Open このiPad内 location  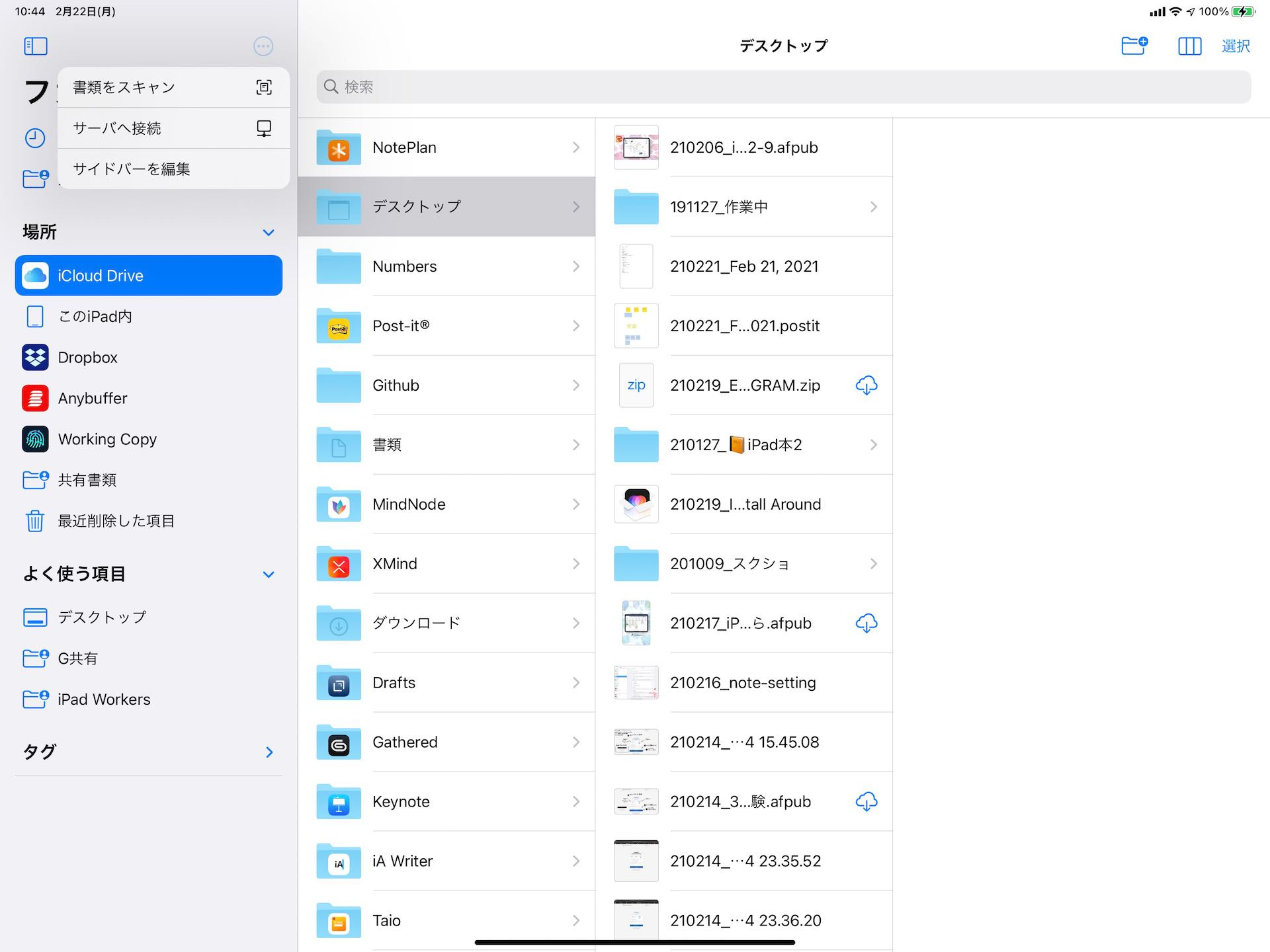point(149,317)
